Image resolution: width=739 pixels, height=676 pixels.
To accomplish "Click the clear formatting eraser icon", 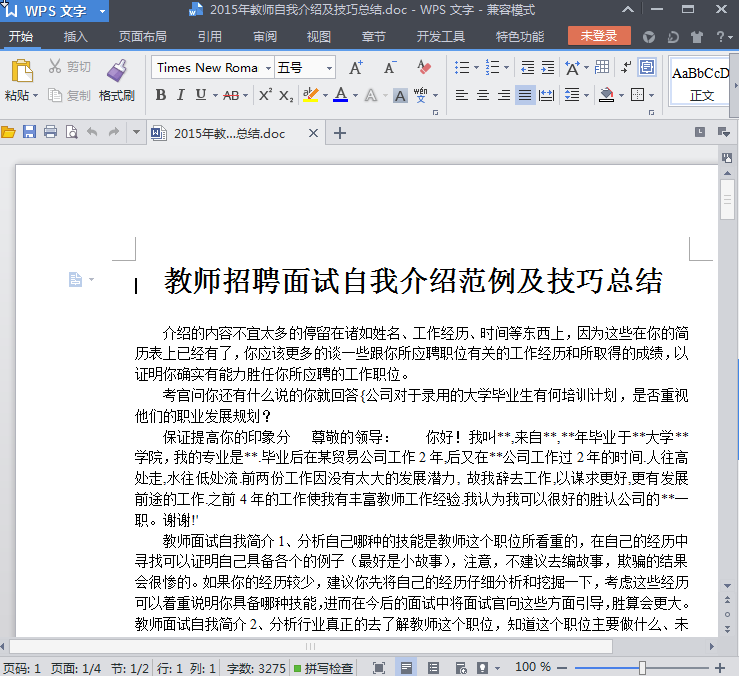I will (424, 68).
